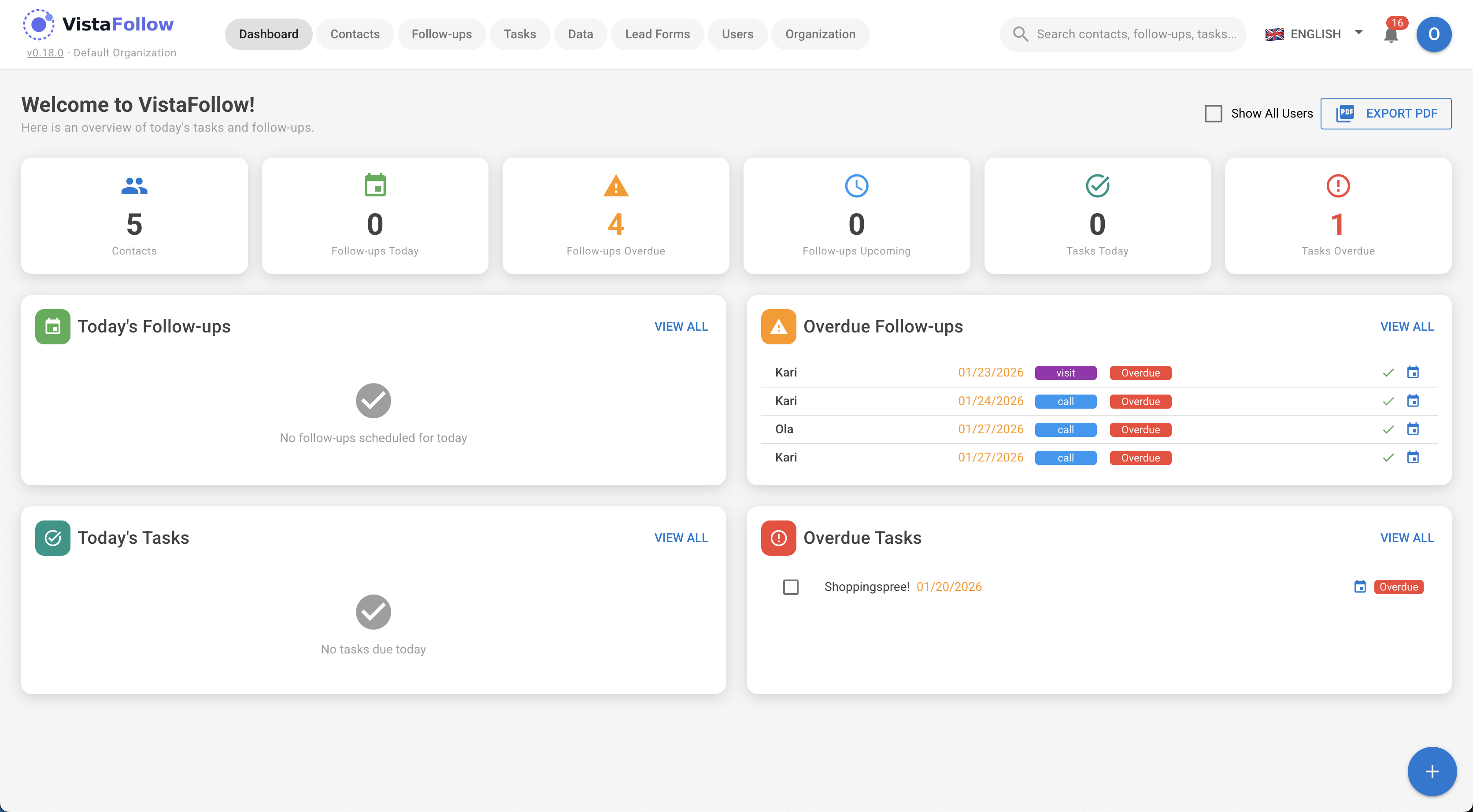Image resolution: width=1473 pixels, height=812 pixels.
Task: Click the Tasks Overdue alert icon
Action: tap(1337, 185)
